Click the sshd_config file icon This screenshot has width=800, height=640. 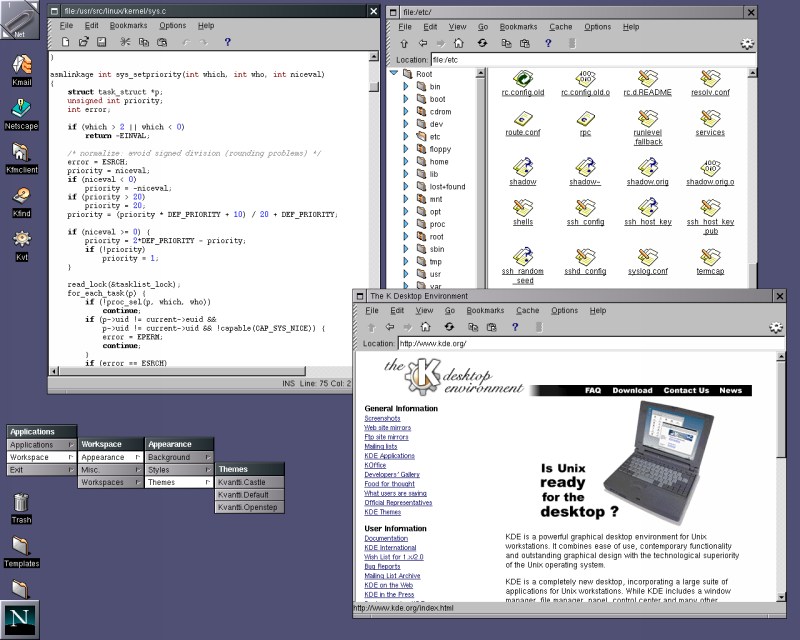click(x=585, y=257)
